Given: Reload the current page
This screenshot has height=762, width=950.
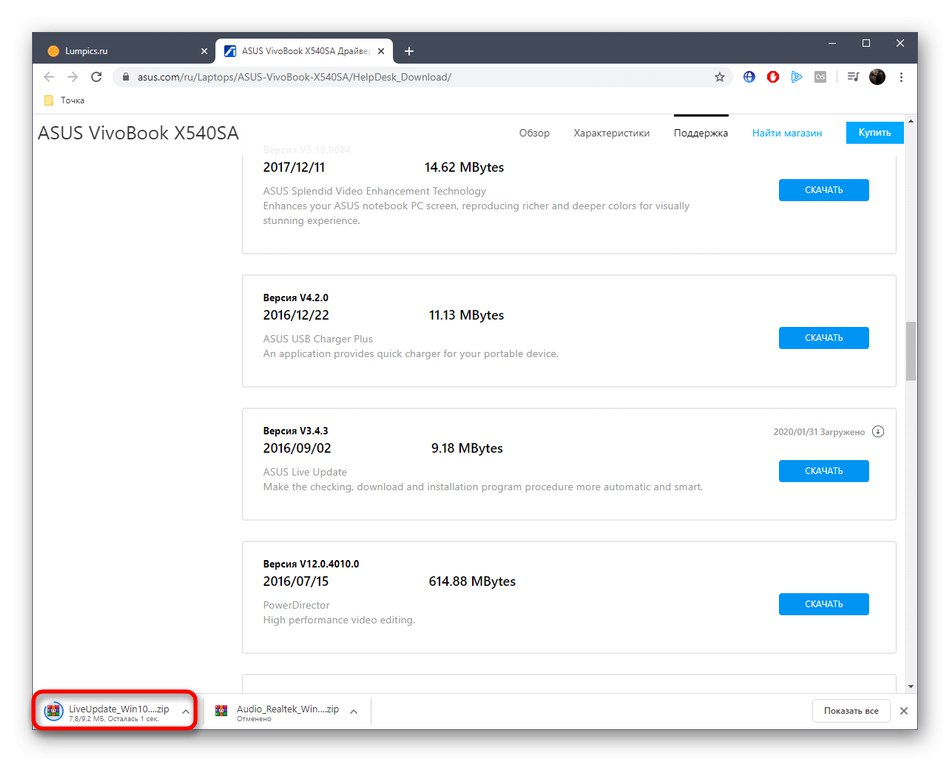Looking at the screenshot, I should 96,76.
